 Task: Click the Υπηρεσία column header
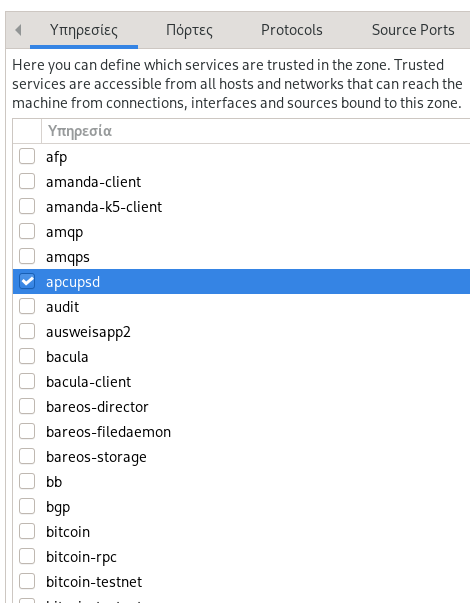(256, 131)
